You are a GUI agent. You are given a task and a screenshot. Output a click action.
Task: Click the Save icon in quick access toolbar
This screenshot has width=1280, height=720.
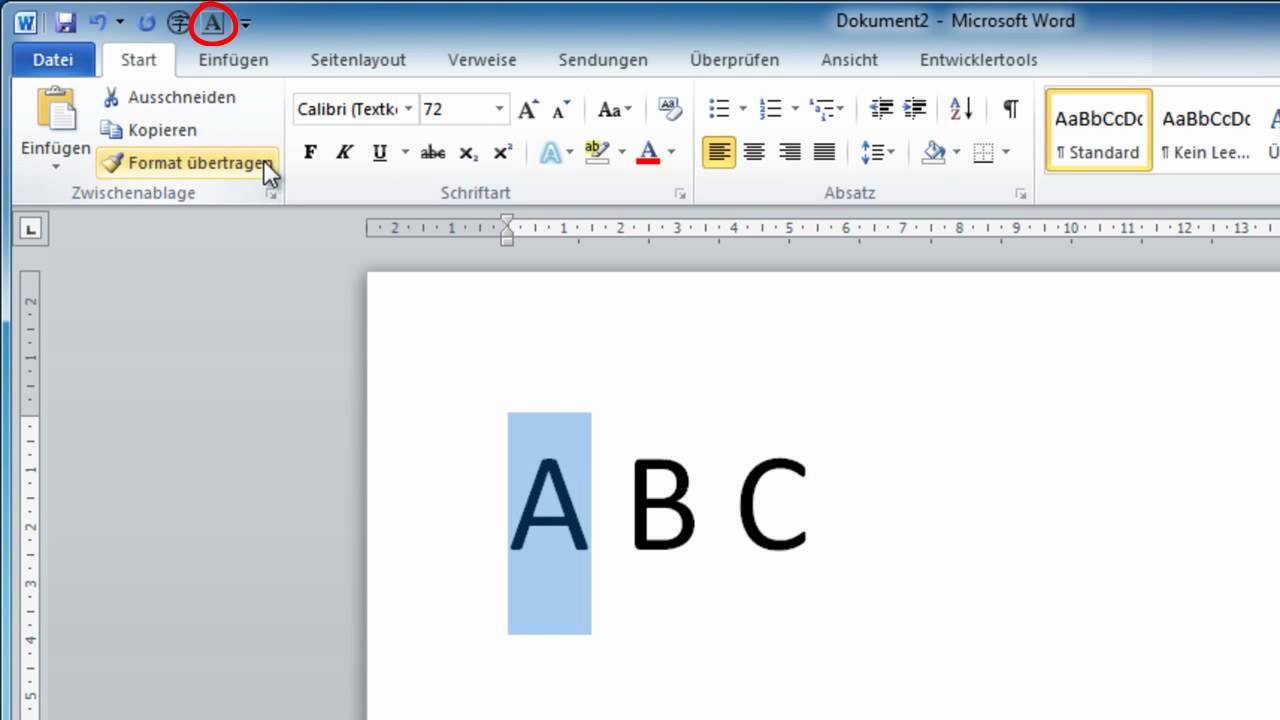coord(66,22)
